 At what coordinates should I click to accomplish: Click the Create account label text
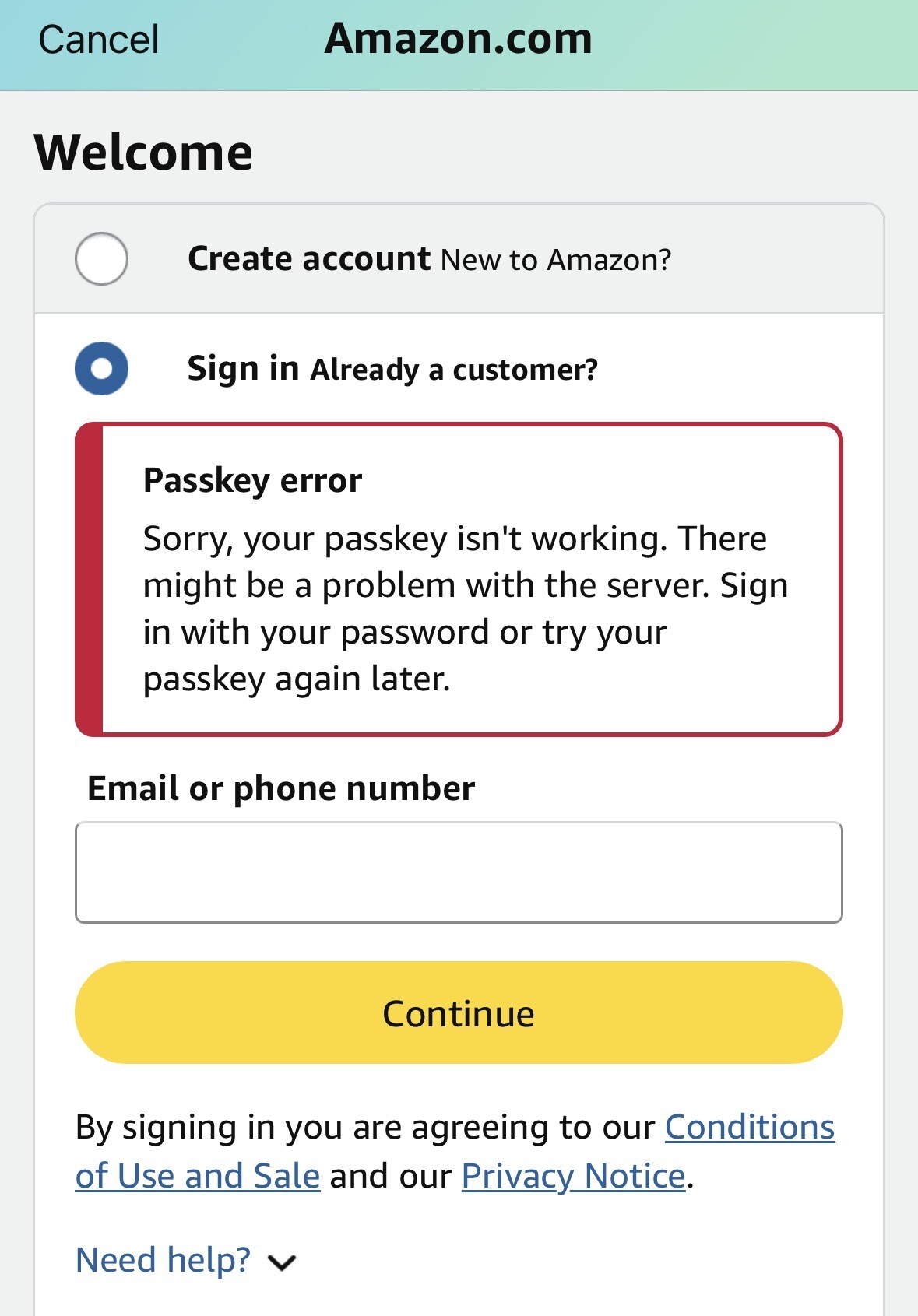308,259
